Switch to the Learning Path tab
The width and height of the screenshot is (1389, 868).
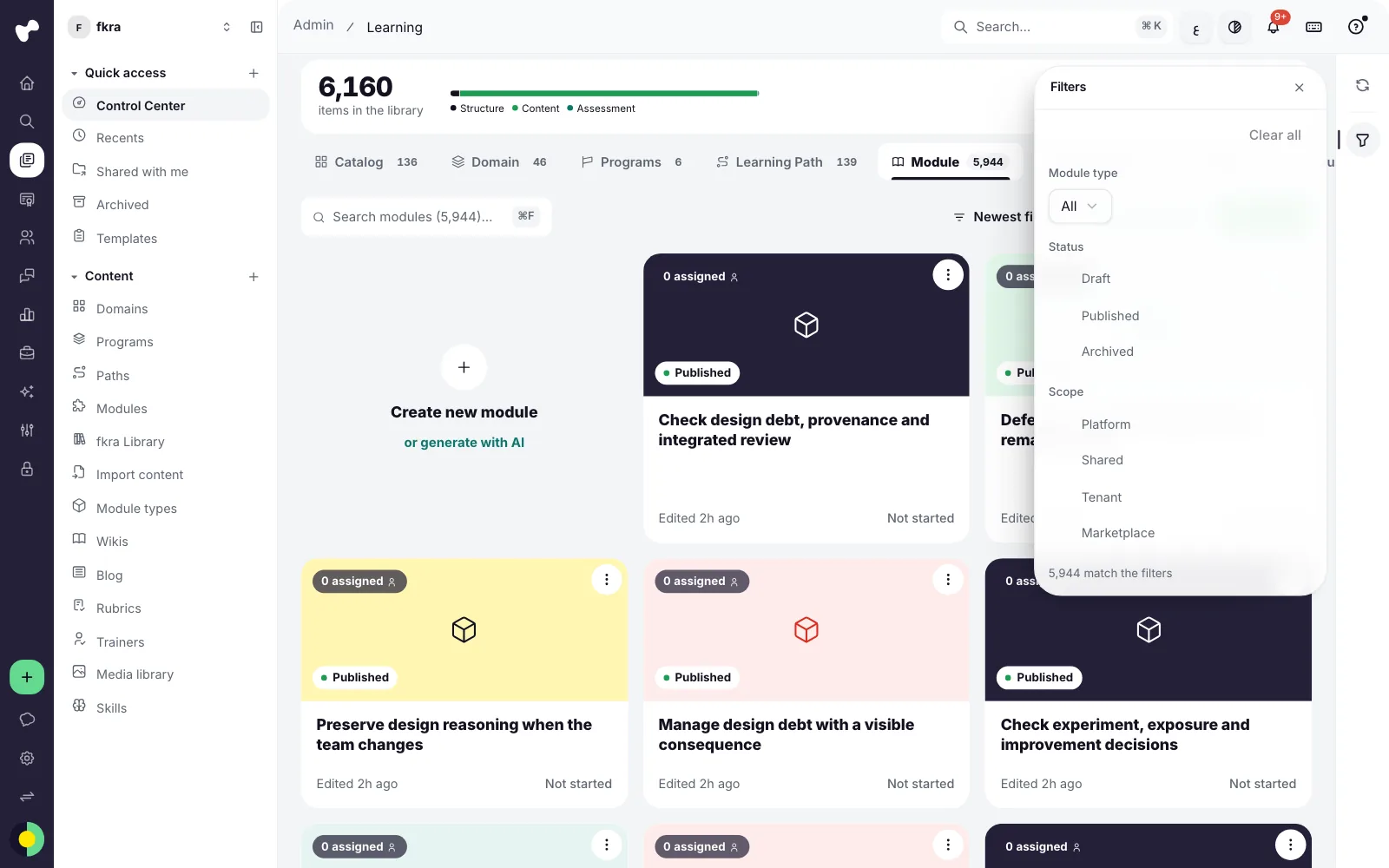(x=787, y=162)
